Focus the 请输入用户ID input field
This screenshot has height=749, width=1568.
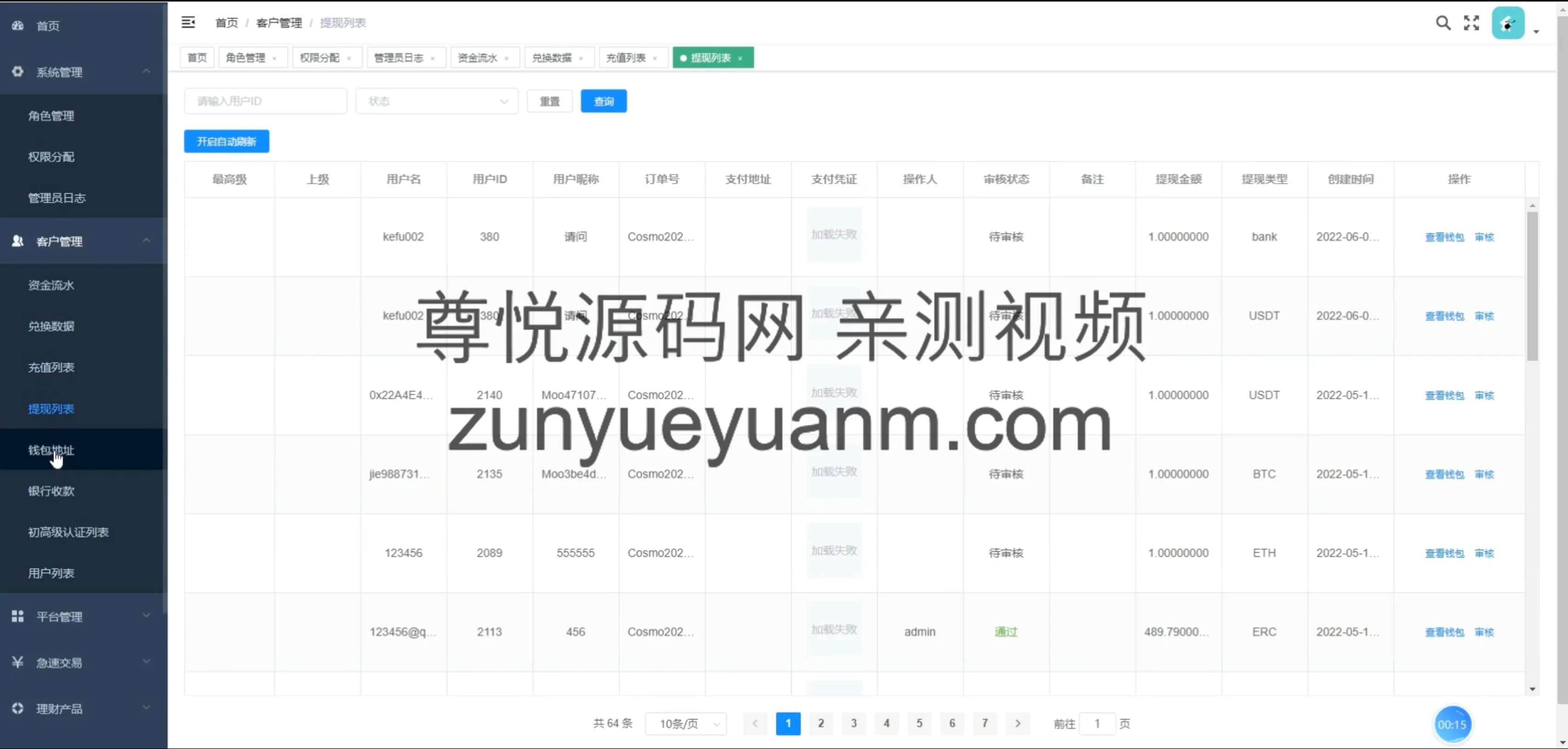(265, 101)
